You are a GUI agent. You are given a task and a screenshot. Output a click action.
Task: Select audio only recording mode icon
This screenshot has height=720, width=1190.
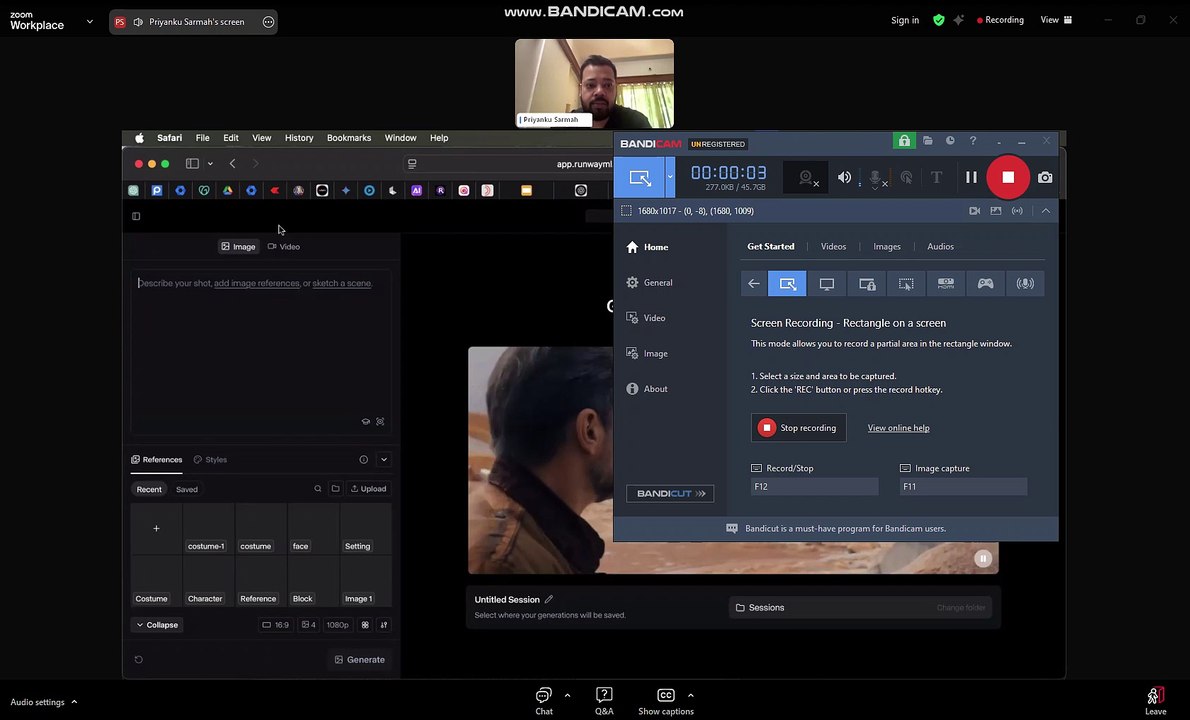coord(1025,284)
